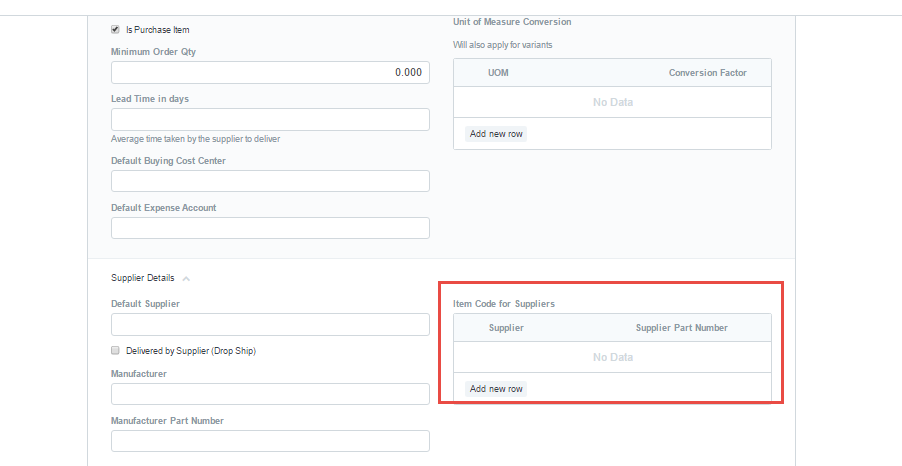Click the Lead Time in days field
This screenshot has height=466, width=902.
270,120
